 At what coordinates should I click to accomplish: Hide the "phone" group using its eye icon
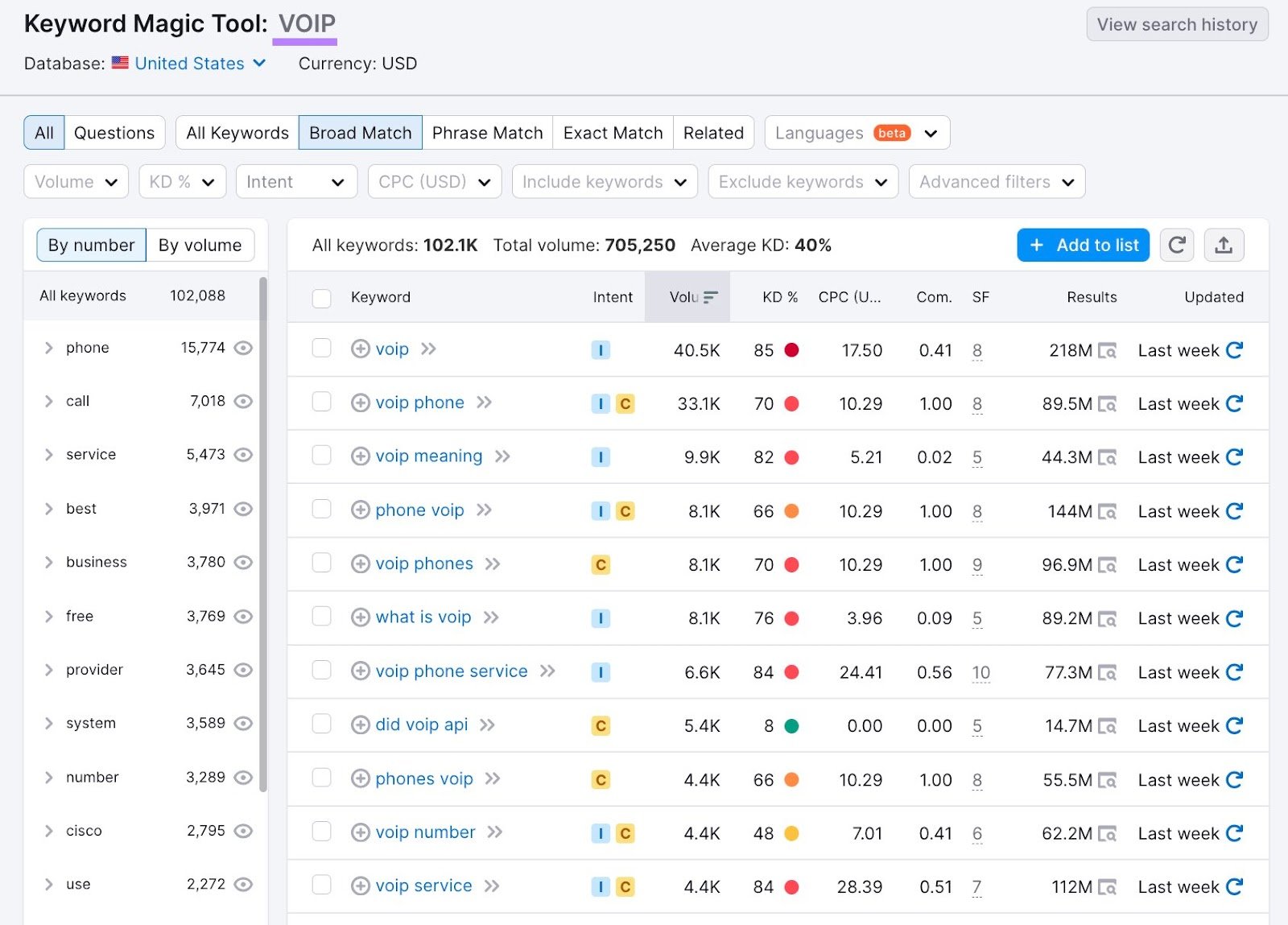[x=244, y=348]
